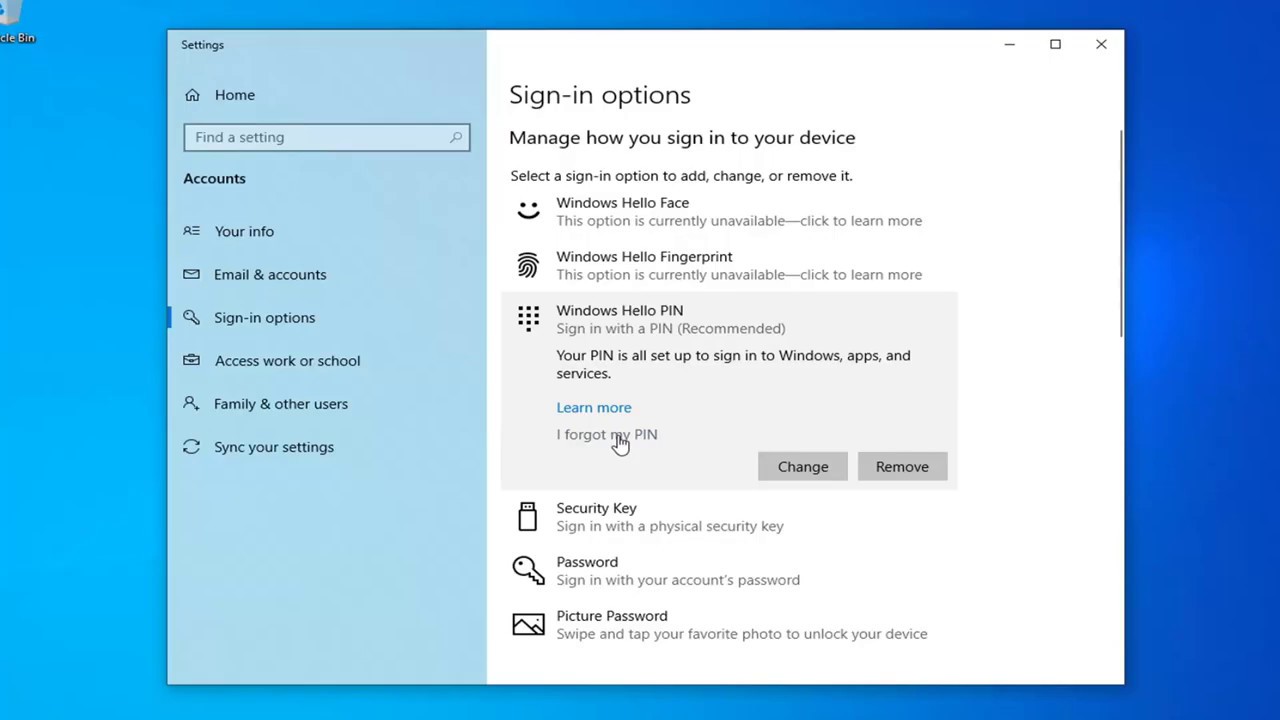This screenshot has height=720, width=1280.
Task: Click the Sign-in options key icon in sidebar
Action: pyautogui.click(x=191, y=317)
